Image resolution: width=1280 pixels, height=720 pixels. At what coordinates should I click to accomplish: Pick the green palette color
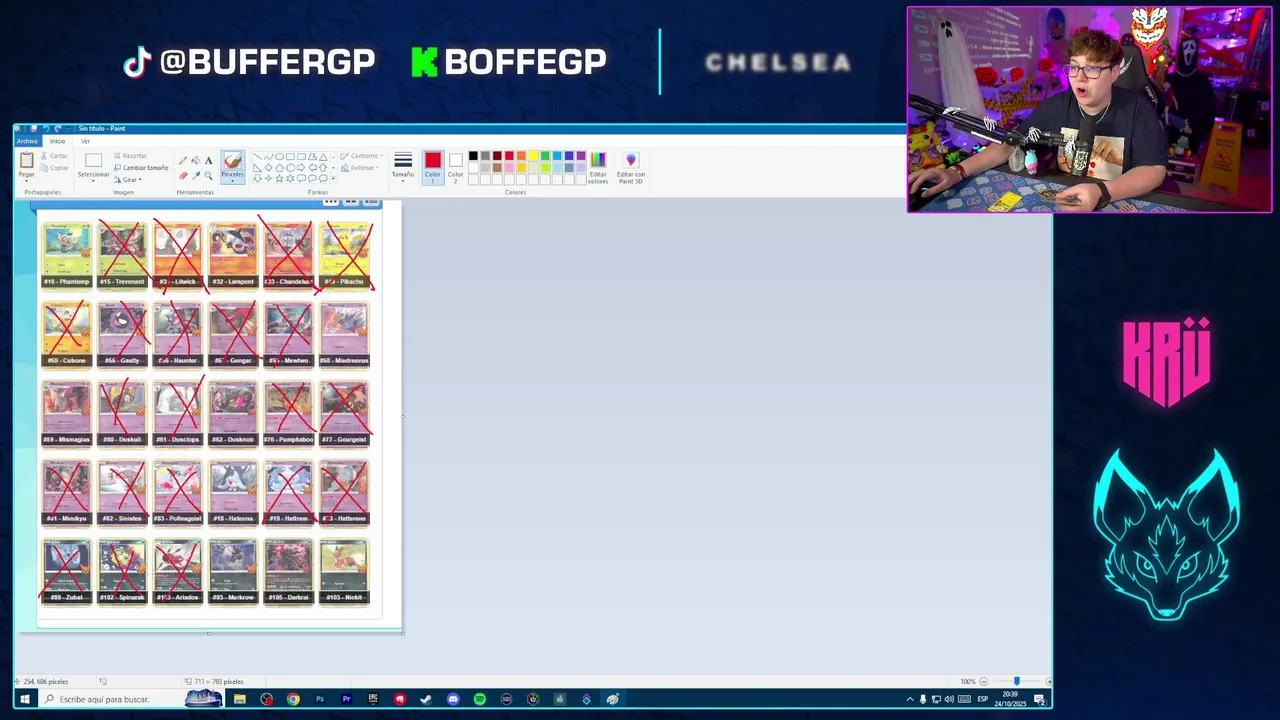pos(545,156)
